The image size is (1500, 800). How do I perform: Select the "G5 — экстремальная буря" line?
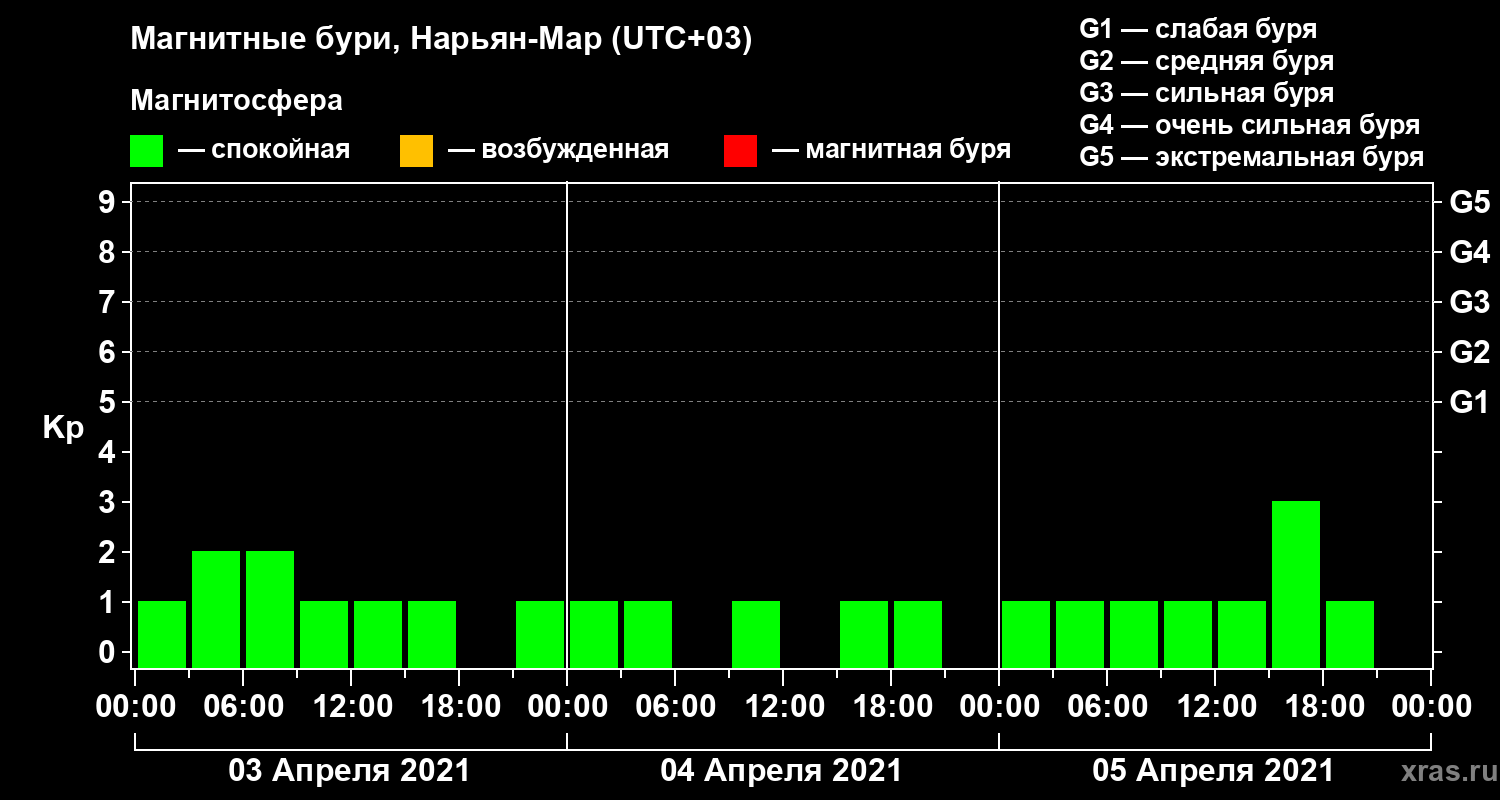[1252, 158]
